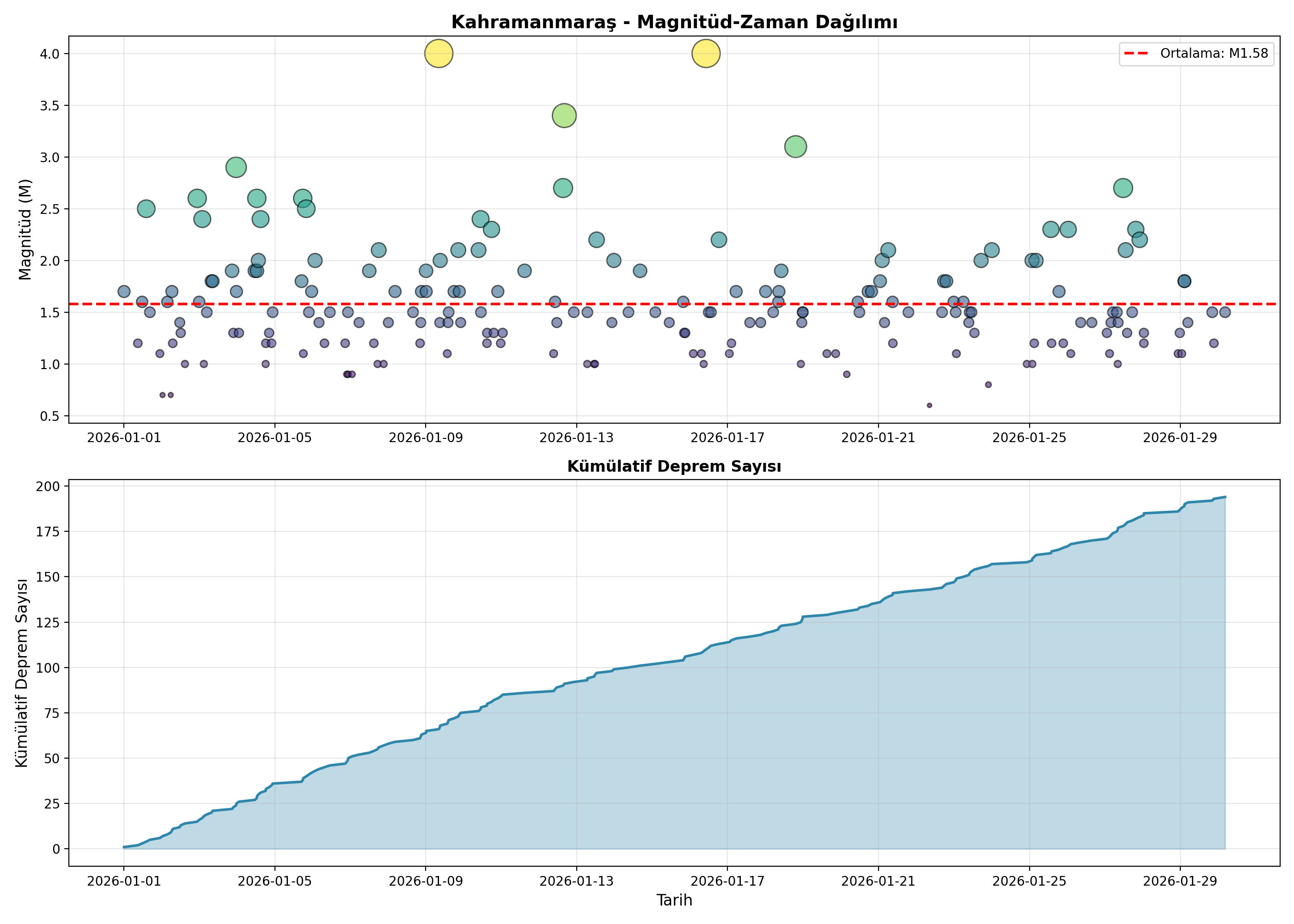This screenshot has height=924, width=1294.
Task: Click the '3.0' magnitude tick label
Action: [49, 158]
